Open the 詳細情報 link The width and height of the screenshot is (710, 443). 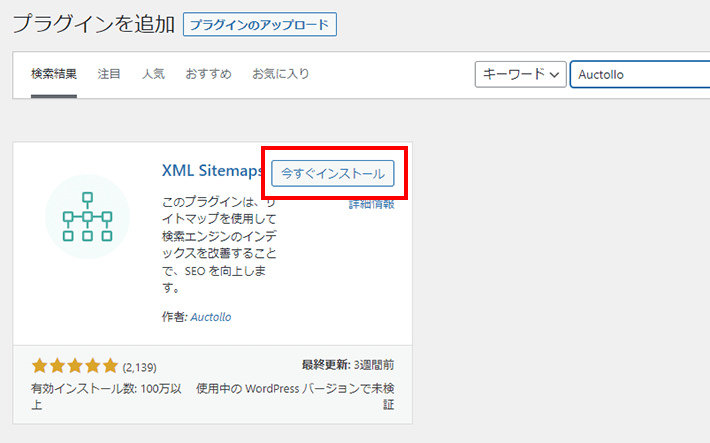click(371, 204)
